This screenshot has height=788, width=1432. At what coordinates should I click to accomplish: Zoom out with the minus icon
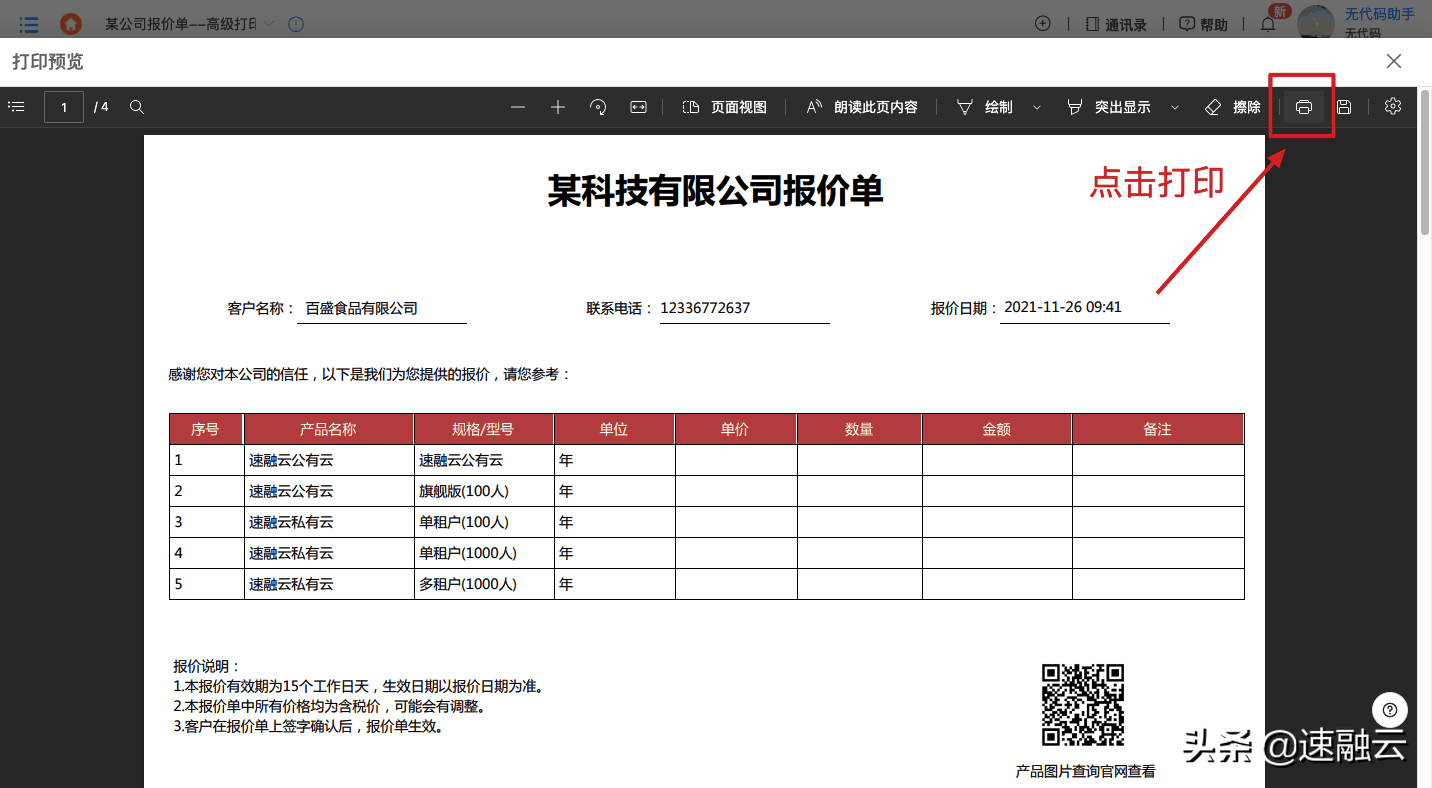(x=517, y=107)
